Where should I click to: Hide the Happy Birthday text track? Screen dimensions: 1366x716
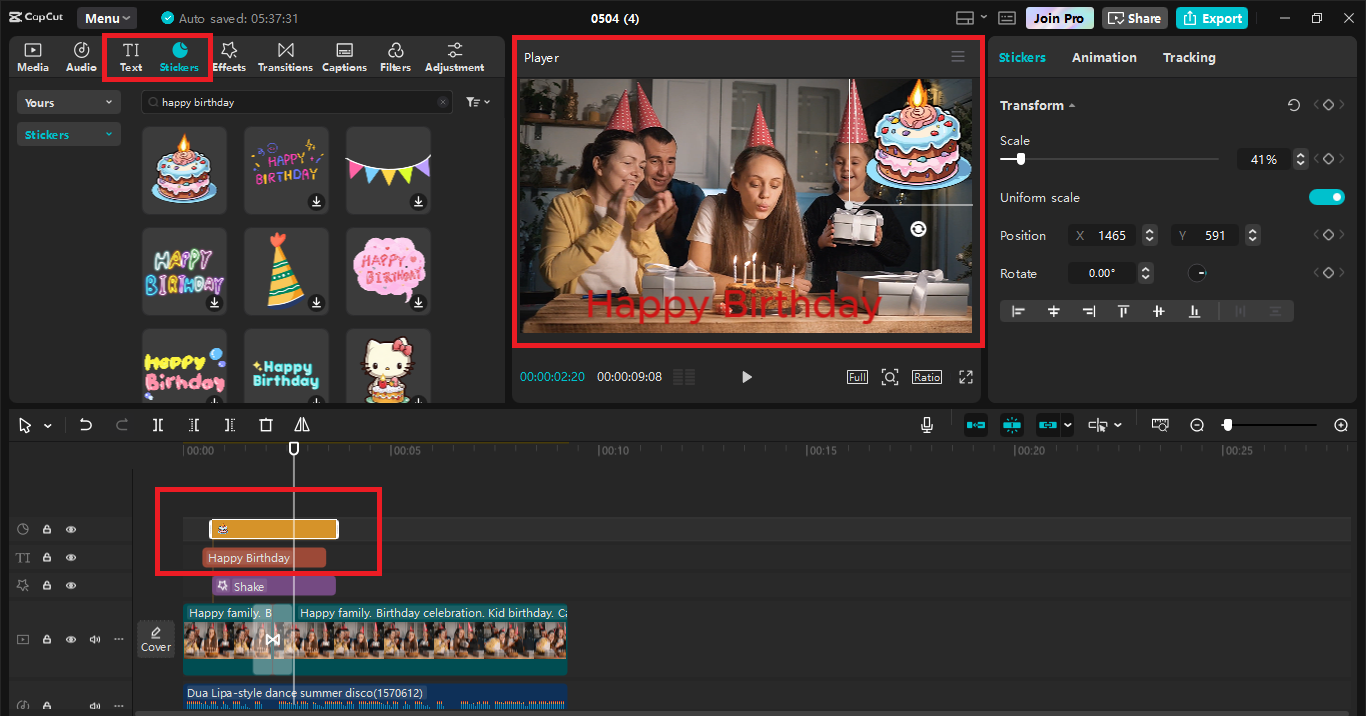click(71, 558)
